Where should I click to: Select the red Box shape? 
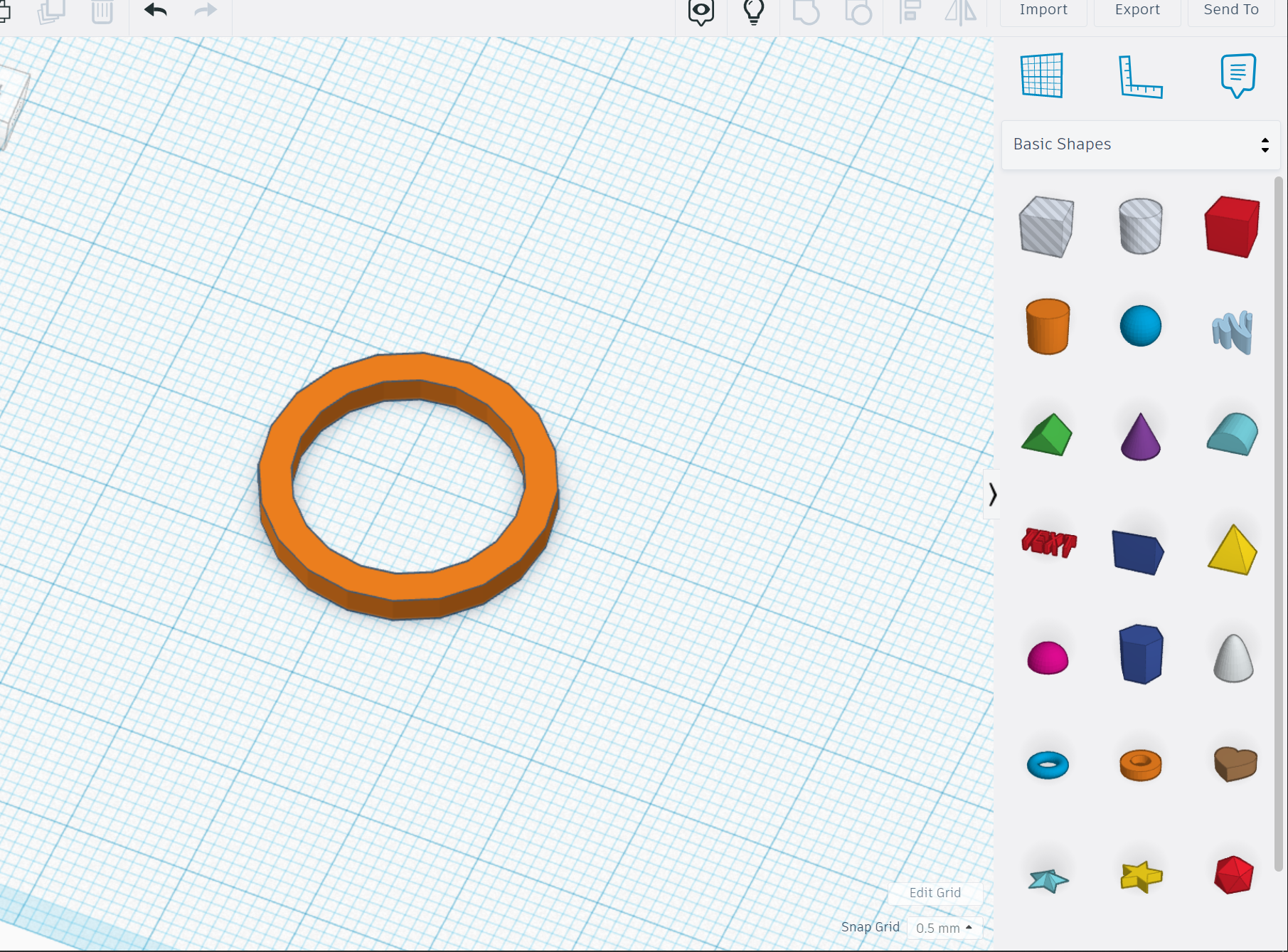click(x=1233, y=226)
